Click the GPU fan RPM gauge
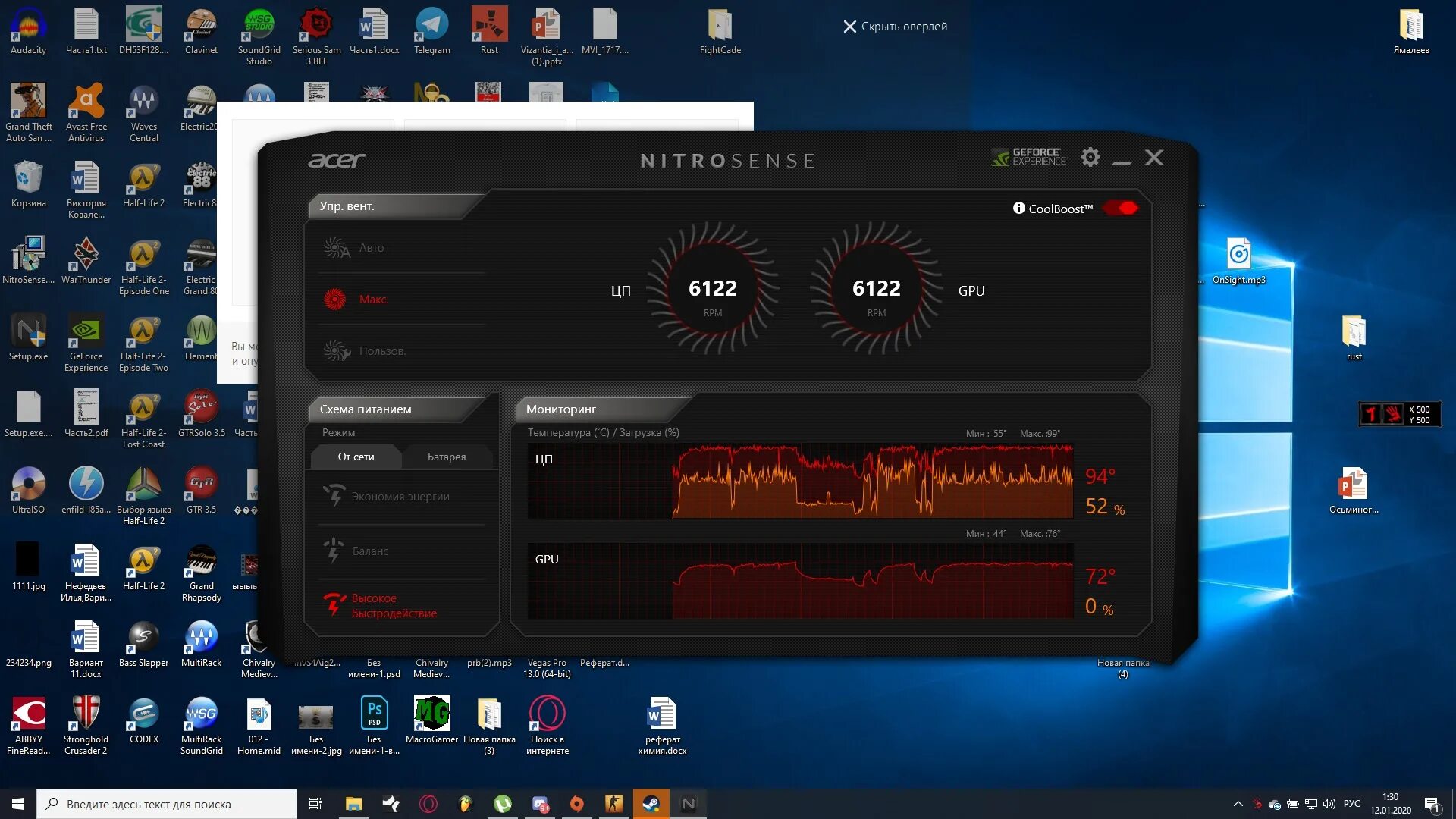Image resolution: width=1456 pixels, height=819 pixels. coord(876,289)
